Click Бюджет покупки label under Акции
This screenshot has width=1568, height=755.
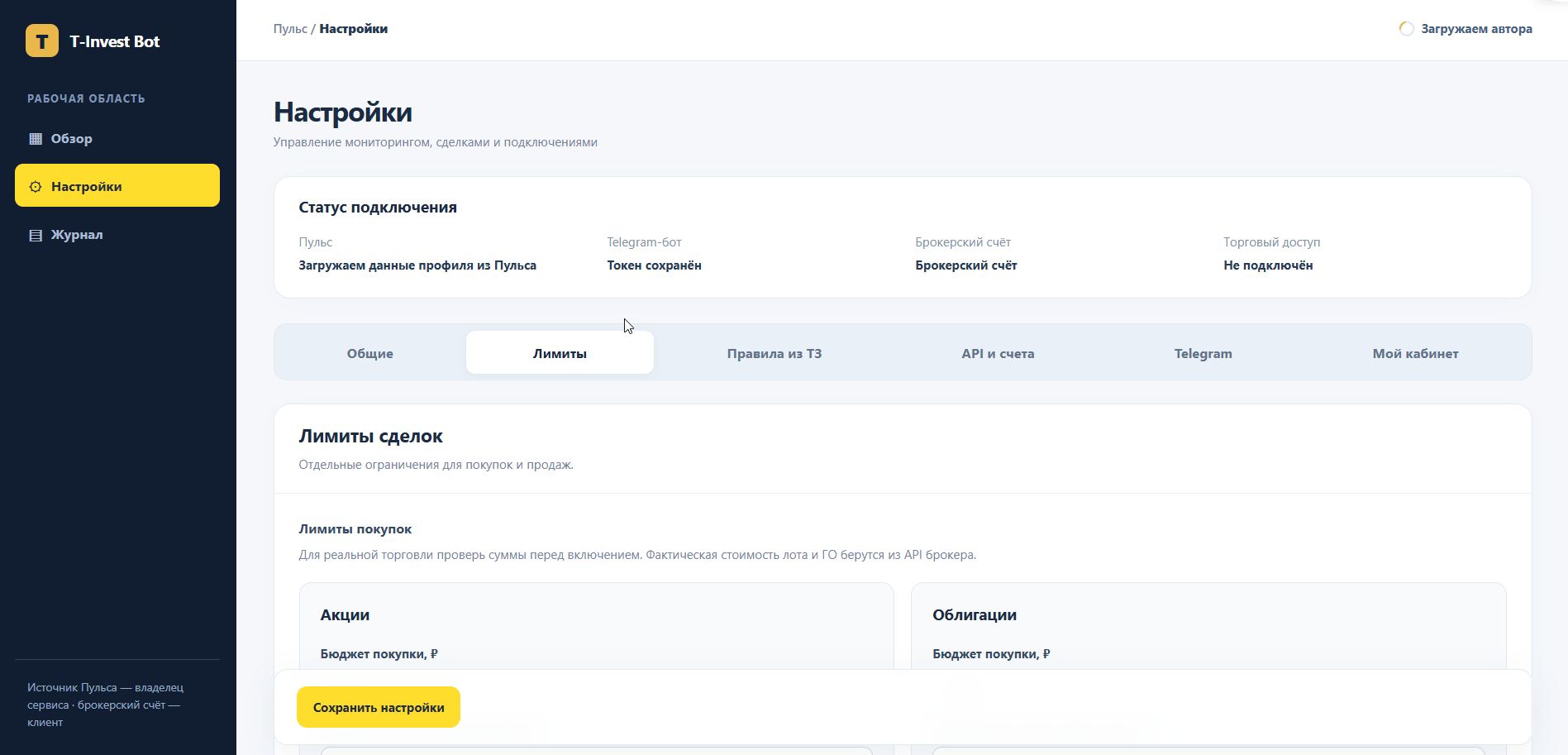[379, 654]
